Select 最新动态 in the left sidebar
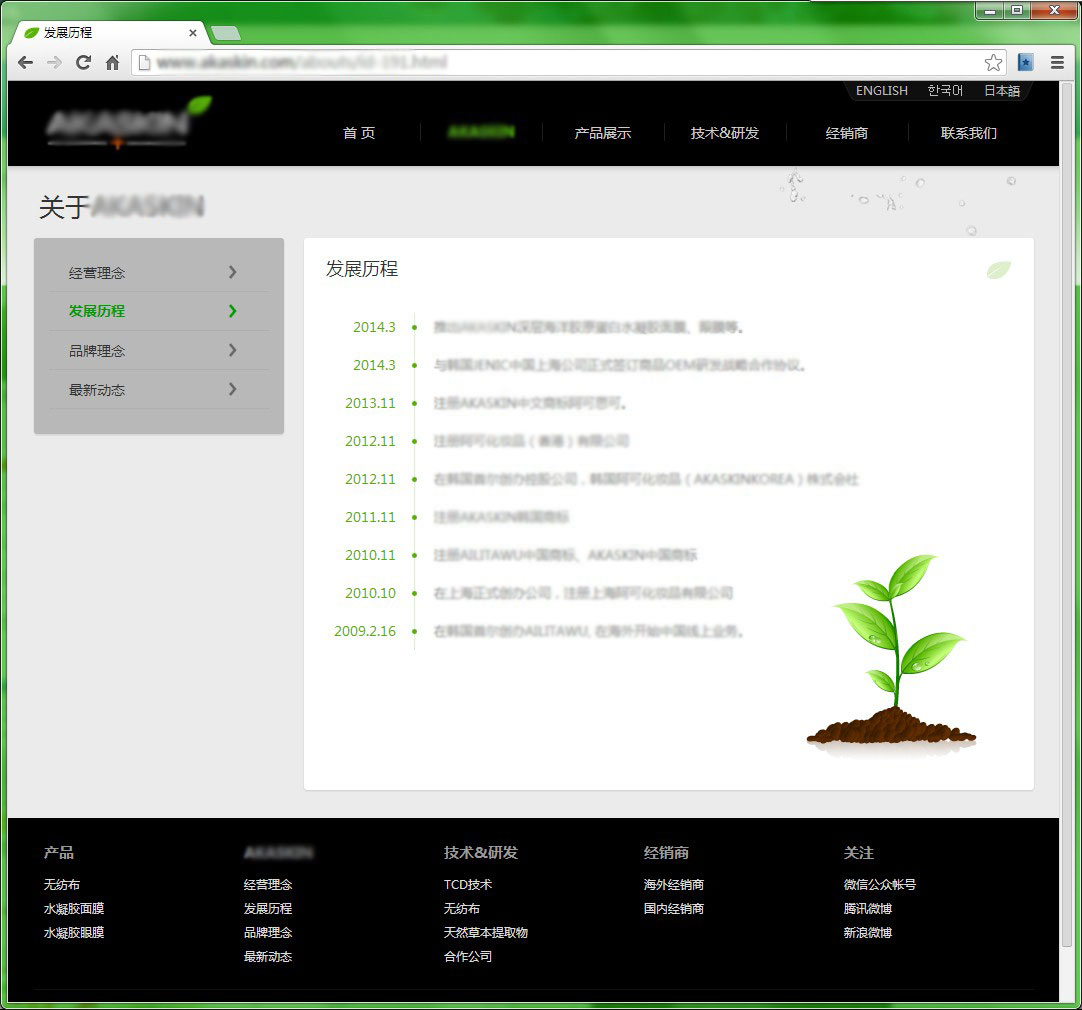The width and height of the screenshot is (1082, 1010). [97, 390]
